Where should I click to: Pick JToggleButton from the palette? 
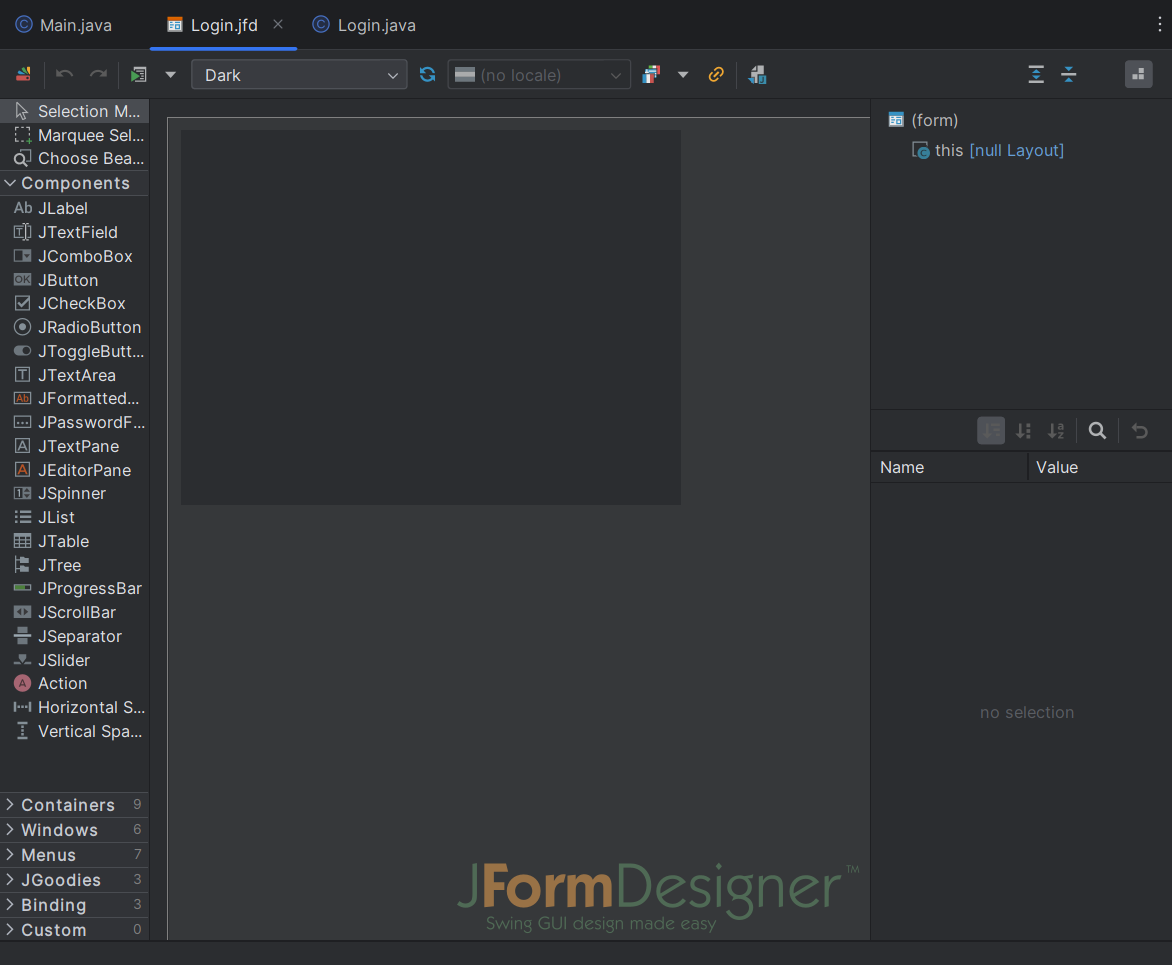coord(75,351)
